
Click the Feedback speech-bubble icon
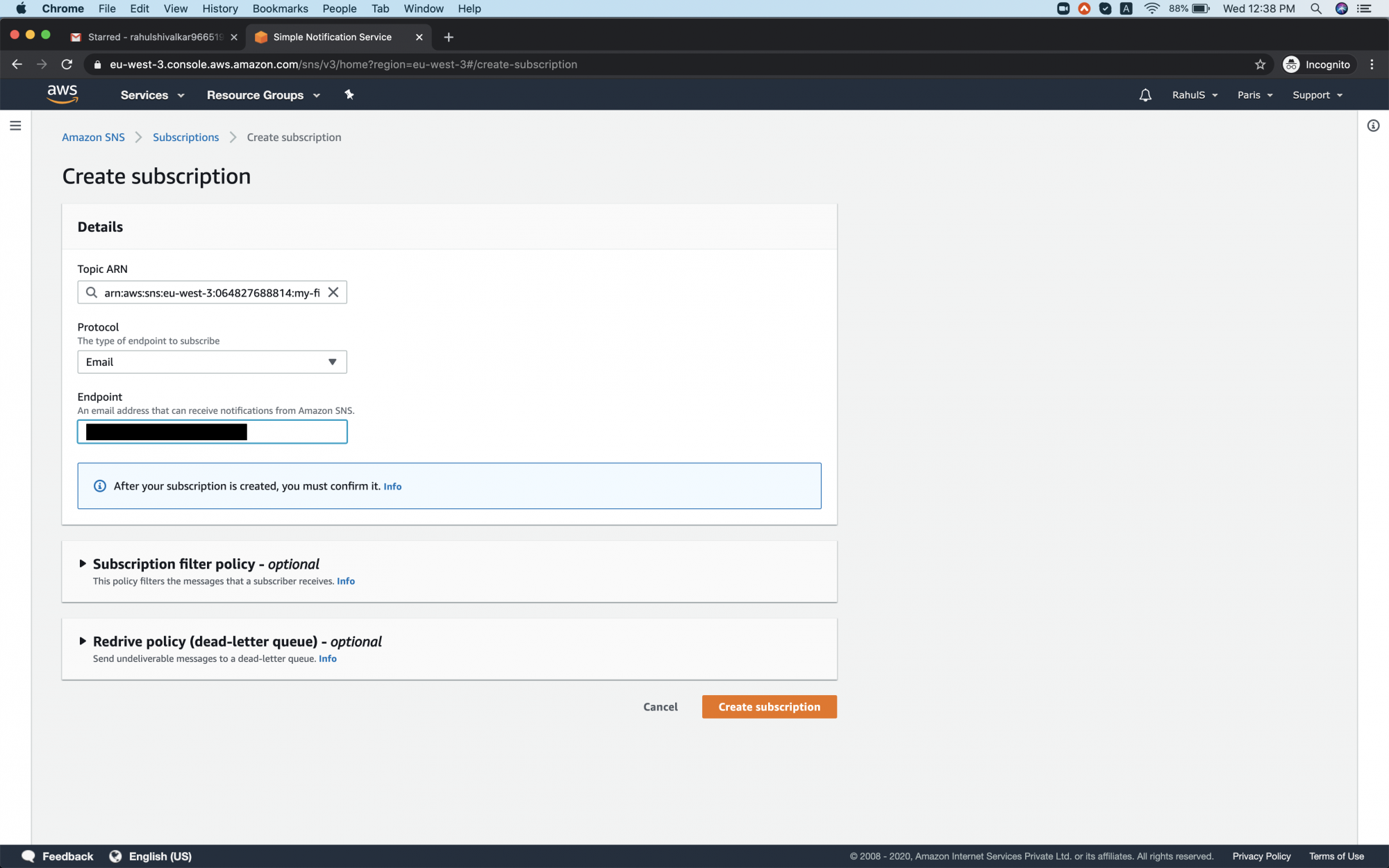(28, 856)
